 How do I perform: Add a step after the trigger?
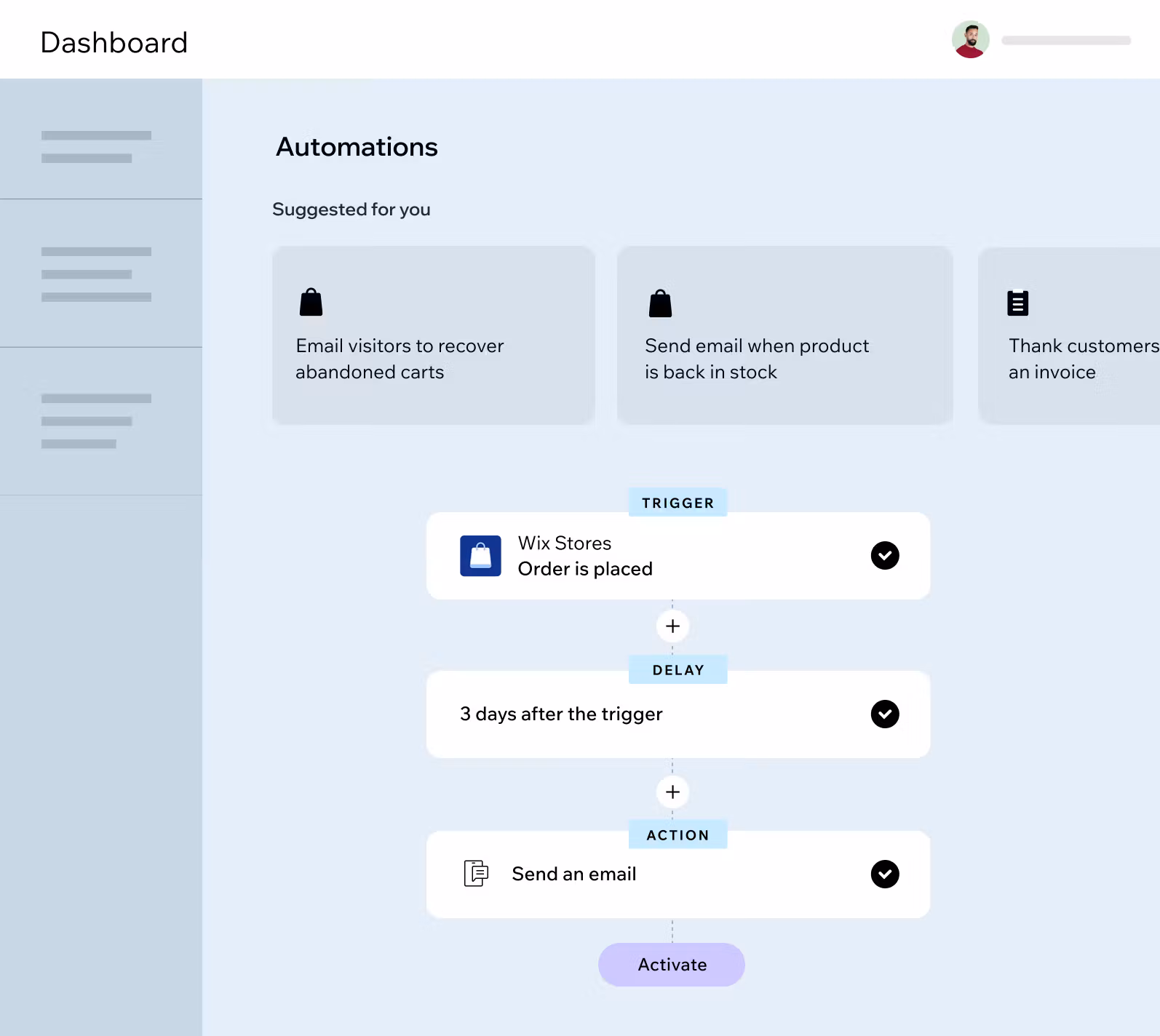[x=672, y=626]
